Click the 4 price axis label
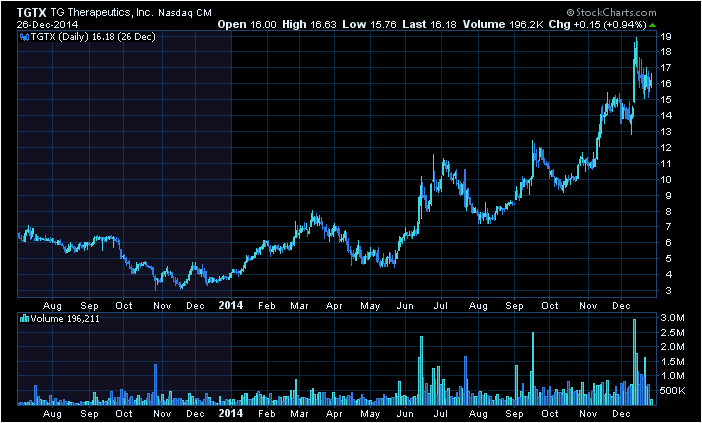The height and width of the screenshot is (423, 702). click(668, 275)
